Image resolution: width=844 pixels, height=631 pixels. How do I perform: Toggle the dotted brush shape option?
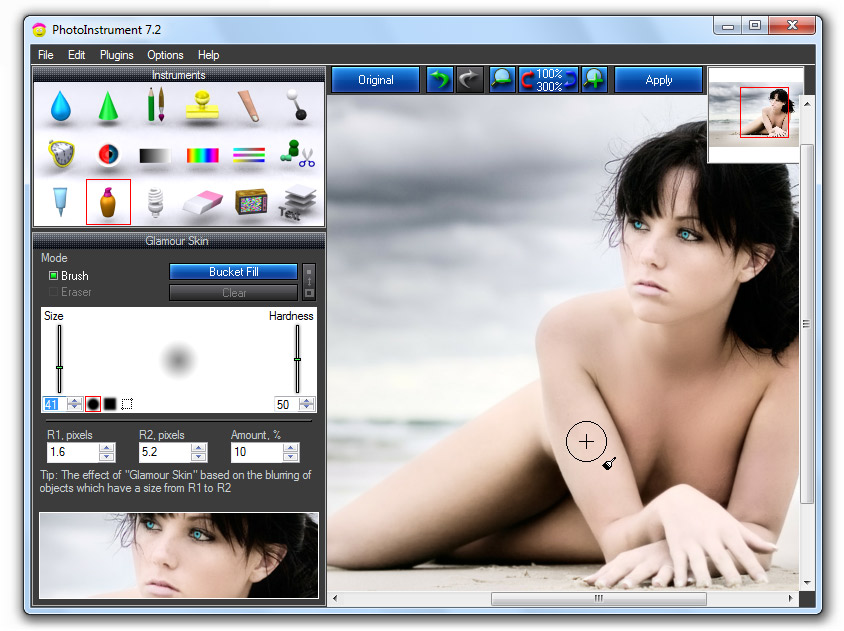coord(125,403)
